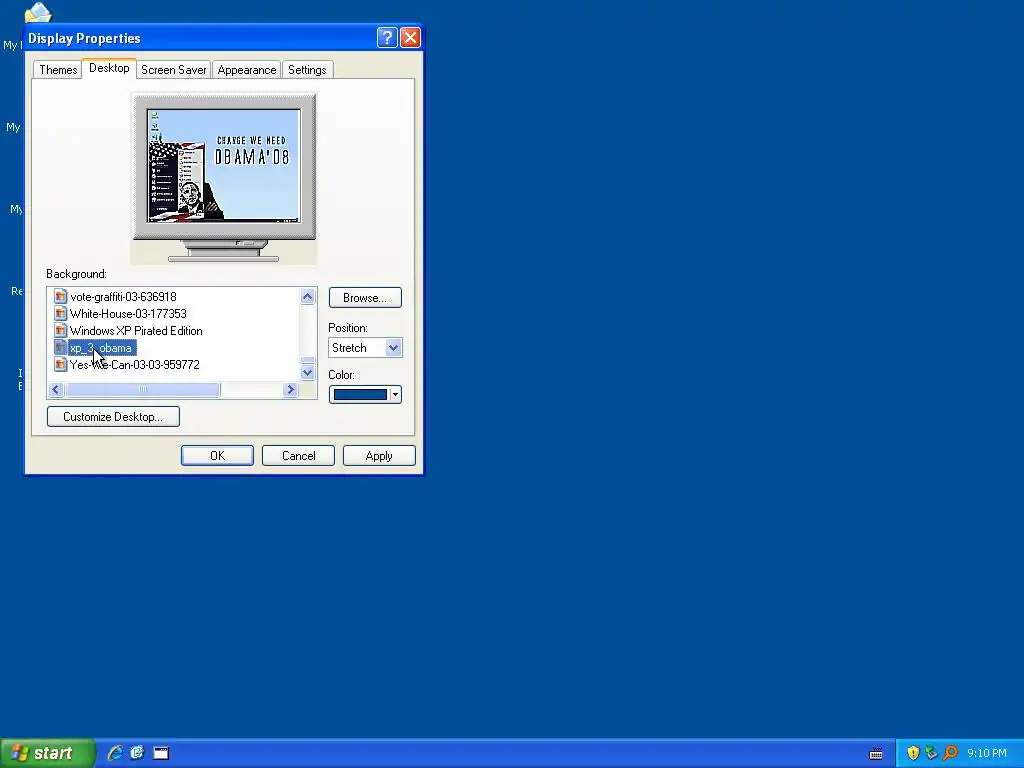Click the Windows XP Pirated Edition file icon
The width and height of the screenshot is (1024, 768).
coord(60,330)
